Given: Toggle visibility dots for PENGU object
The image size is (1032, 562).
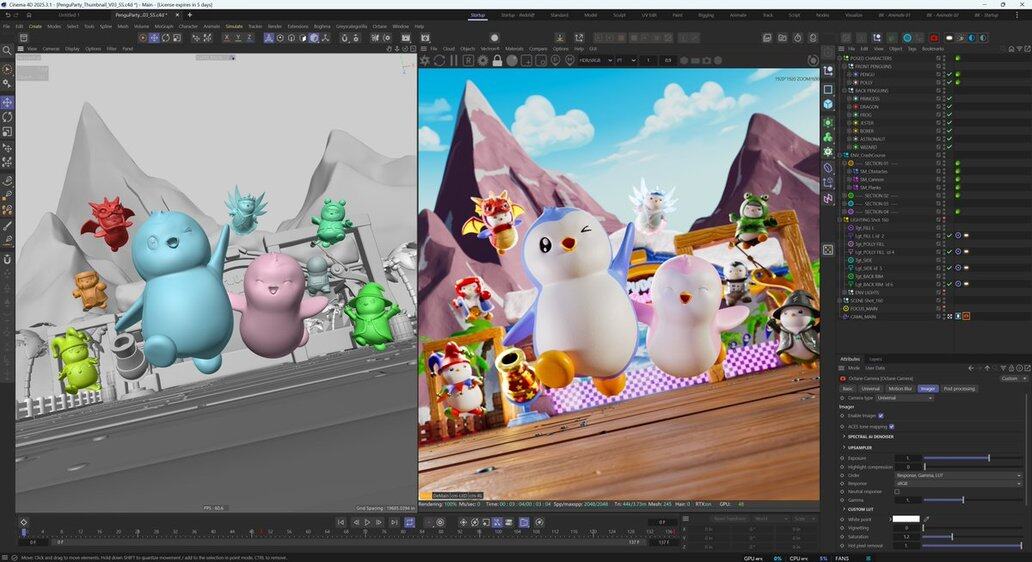Looking at the screenshot, I should tap(943, 74).
